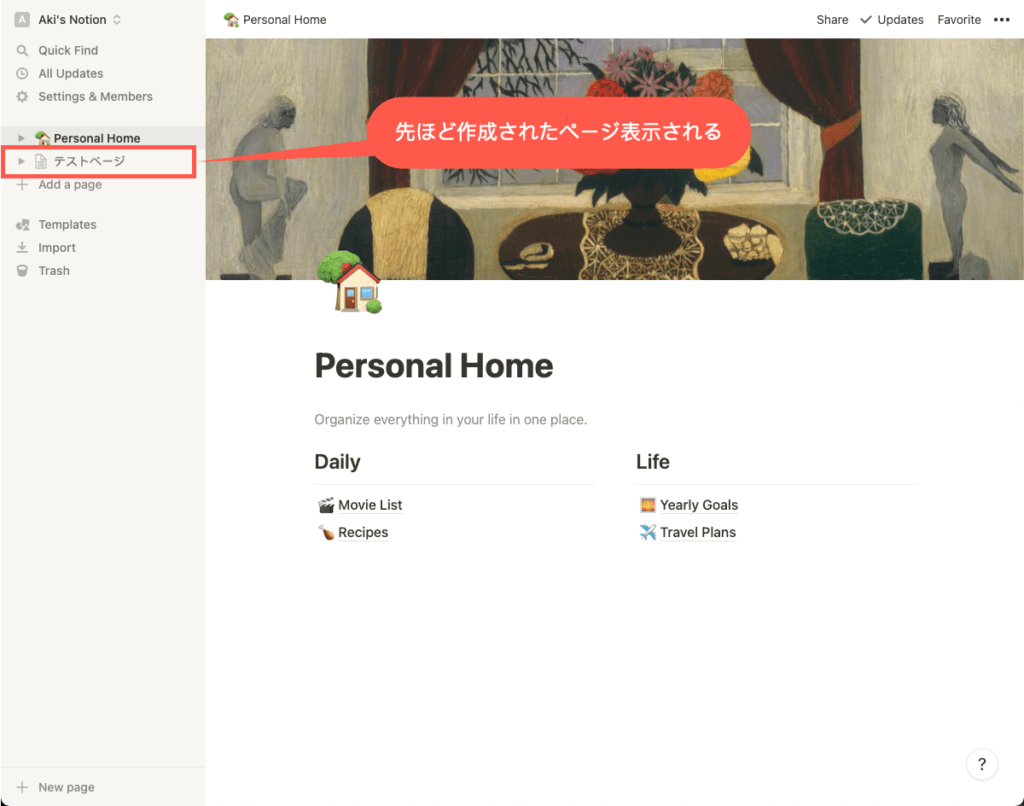Click the Import download arrow icon
This screenshot has height=806, width=1024.
(22, 248)
